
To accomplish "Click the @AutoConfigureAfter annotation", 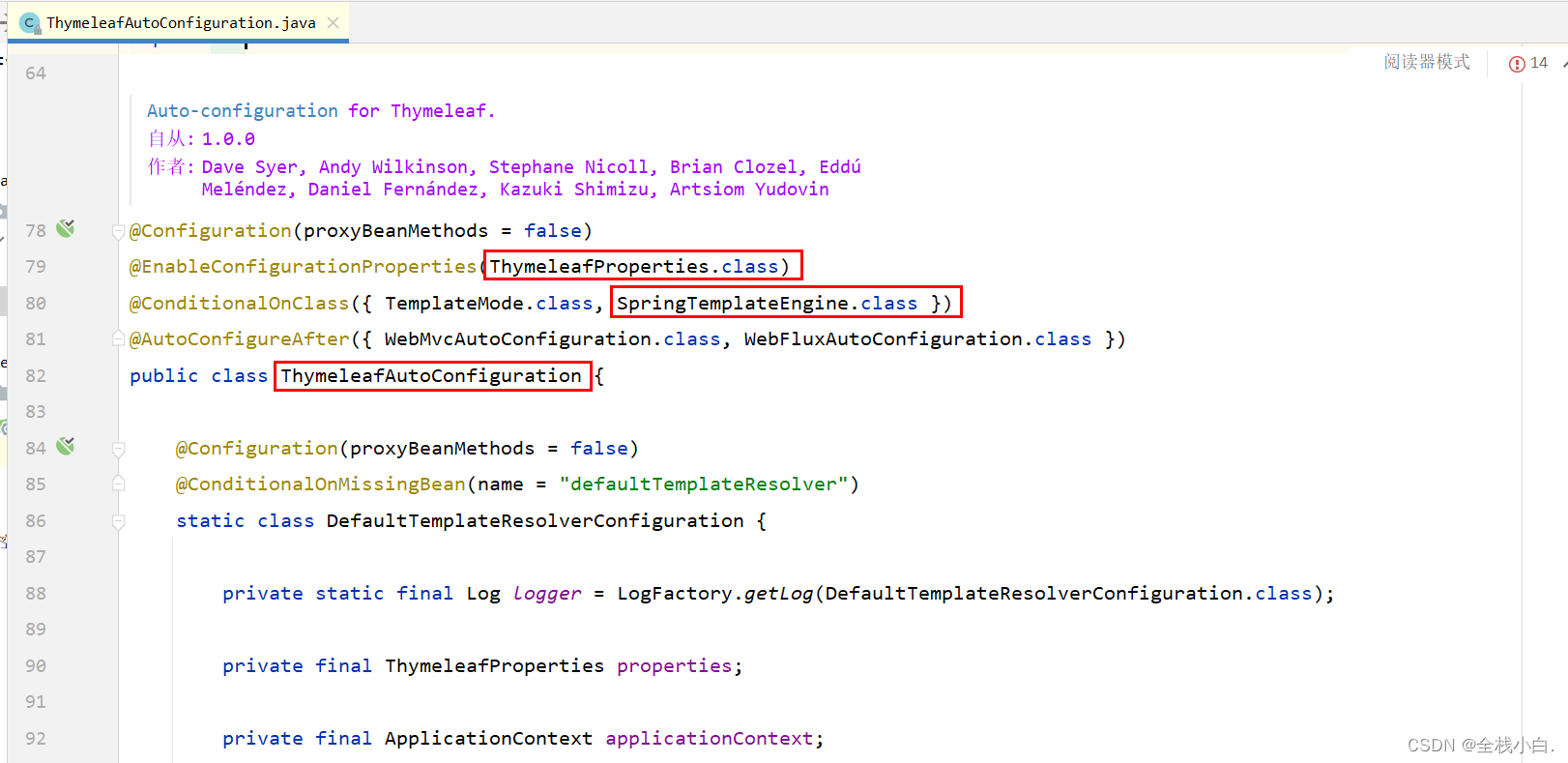I will [239, 339].
